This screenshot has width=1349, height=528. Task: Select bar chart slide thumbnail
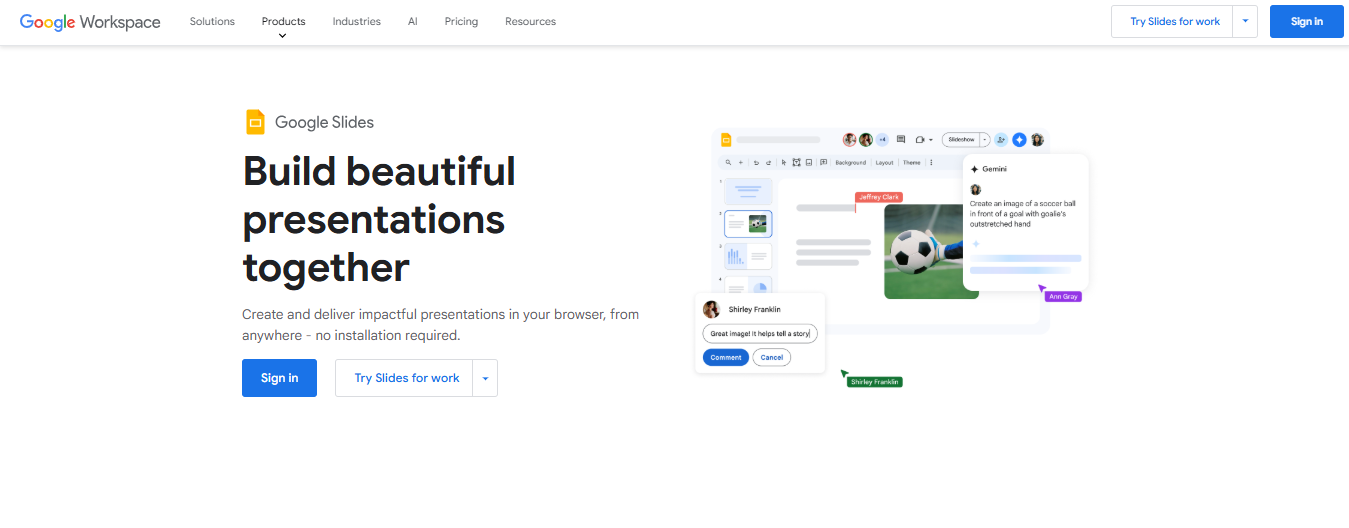[x=748, y=257]
